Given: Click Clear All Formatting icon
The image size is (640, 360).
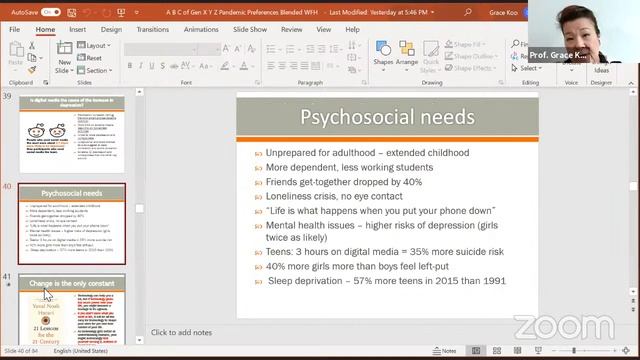Looking at the screenshot, I should pyautogui.click(x=251, y=49).
